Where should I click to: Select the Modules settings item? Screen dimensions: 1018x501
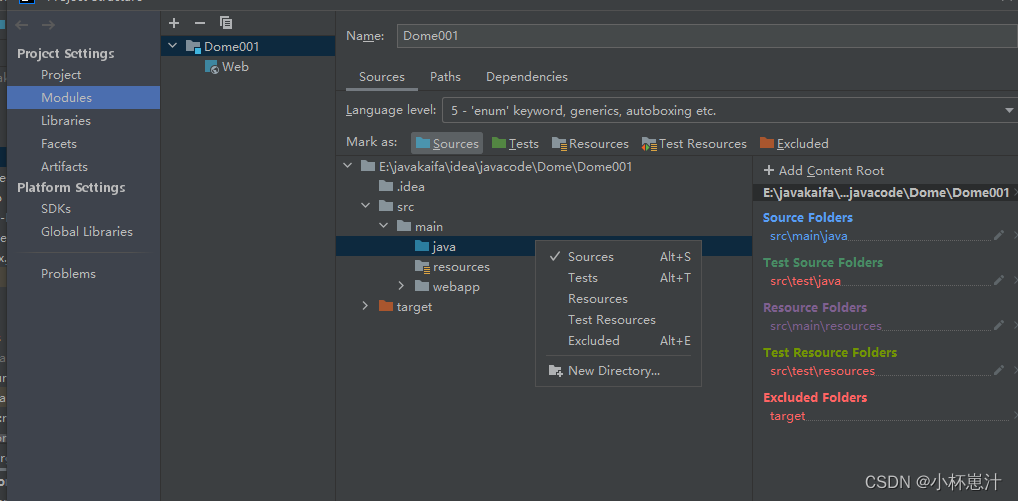click(x=84, y=97)
